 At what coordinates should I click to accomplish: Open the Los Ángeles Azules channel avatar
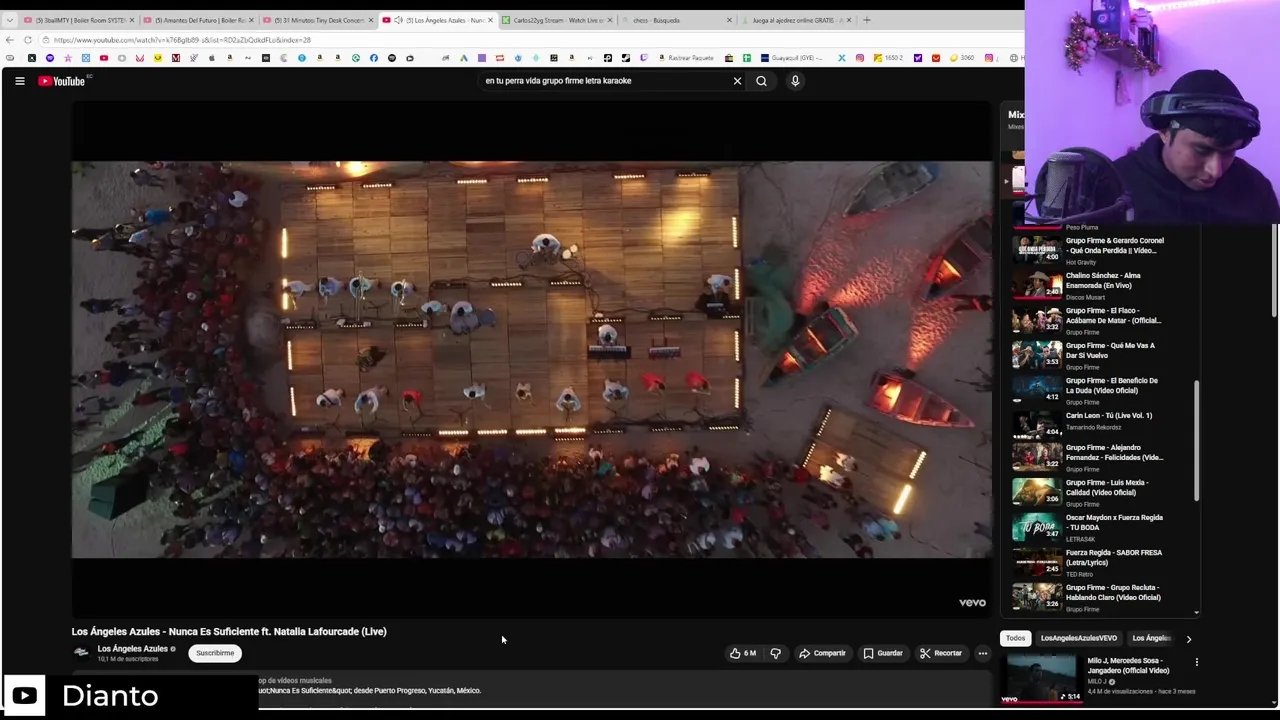click(x=81, y=653)
